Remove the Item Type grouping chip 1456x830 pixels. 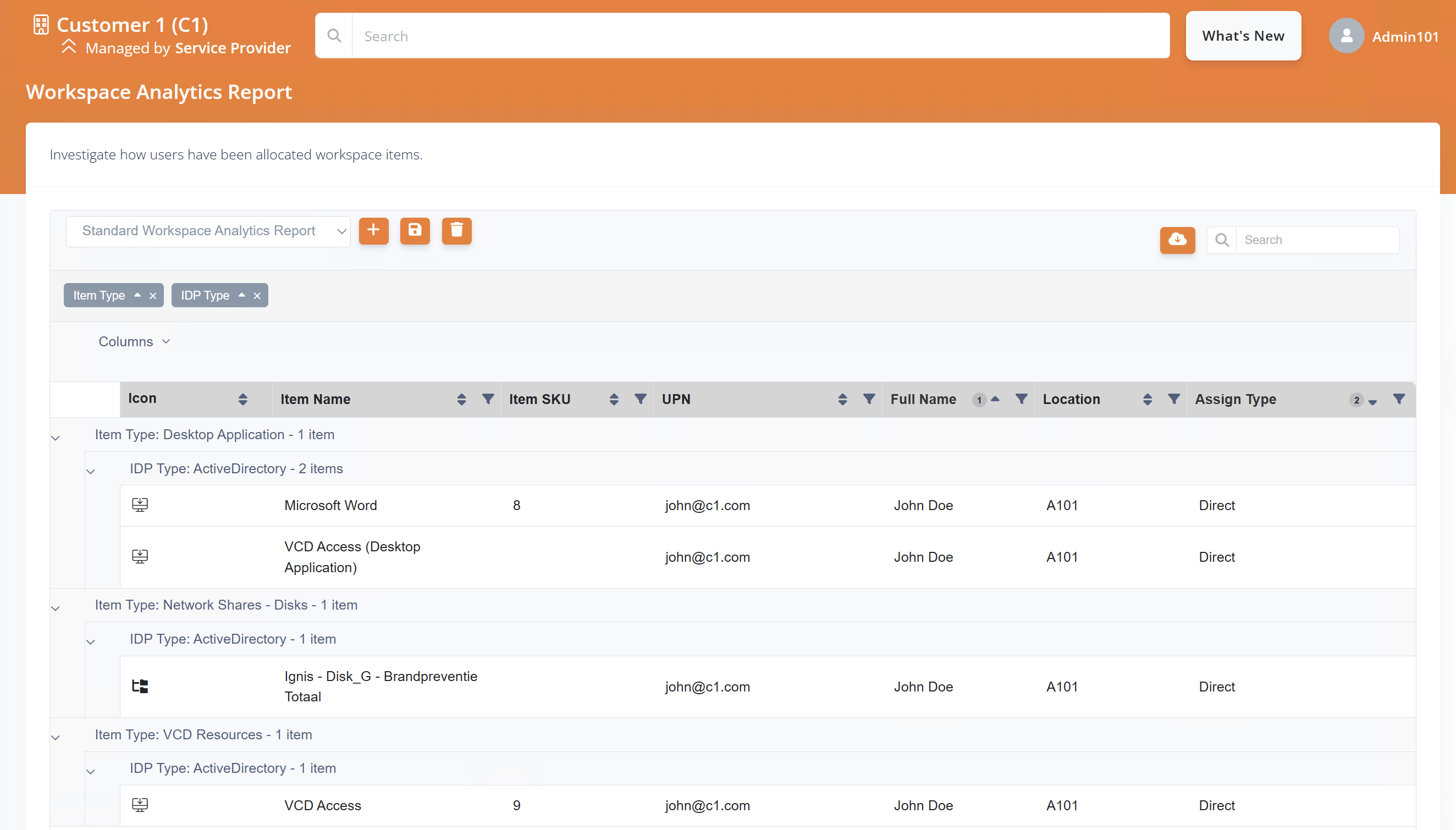click(x=153, y=296)
